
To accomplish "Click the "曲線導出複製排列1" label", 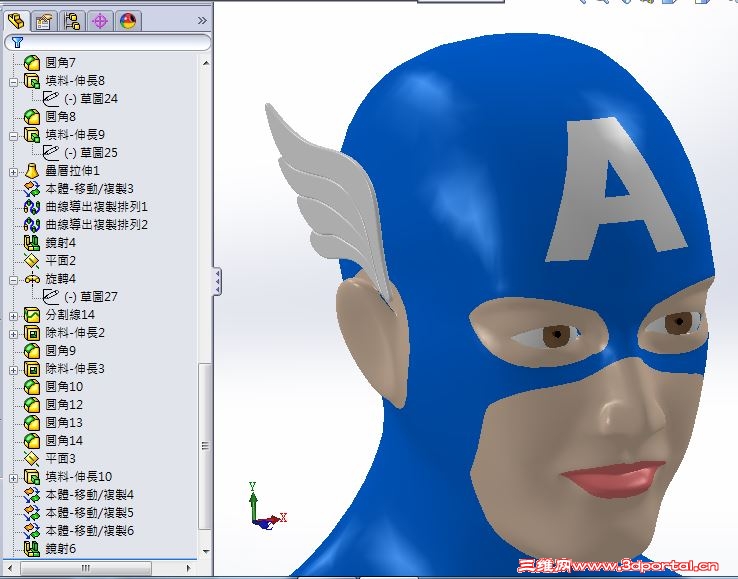I will [x=96, y=207].
